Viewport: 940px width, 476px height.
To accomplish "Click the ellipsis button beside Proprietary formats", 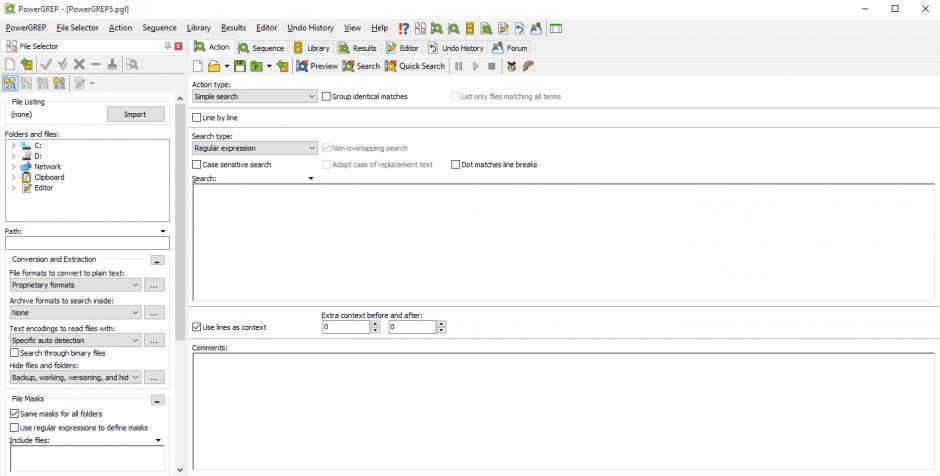I will pyautogui.click(x=154, y=285).
